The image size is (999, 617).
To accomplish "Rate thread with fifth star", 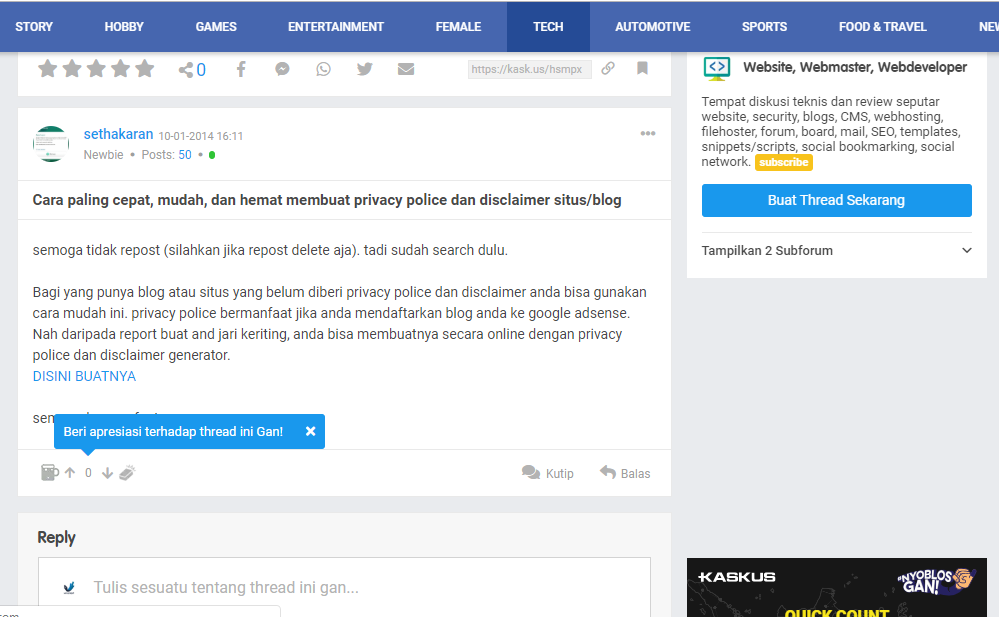I will tap(145, 68).
